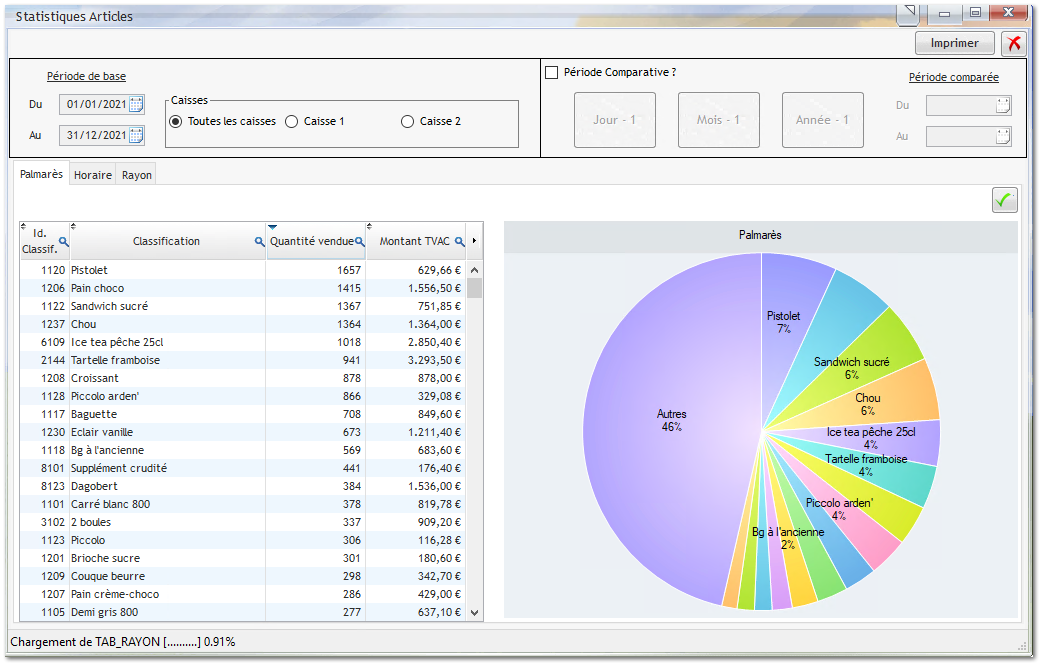The width and height of the screenshot is (1042, 666).
Task: Select the Caisse 2 radio button
Action: click(x=407, y=121)
